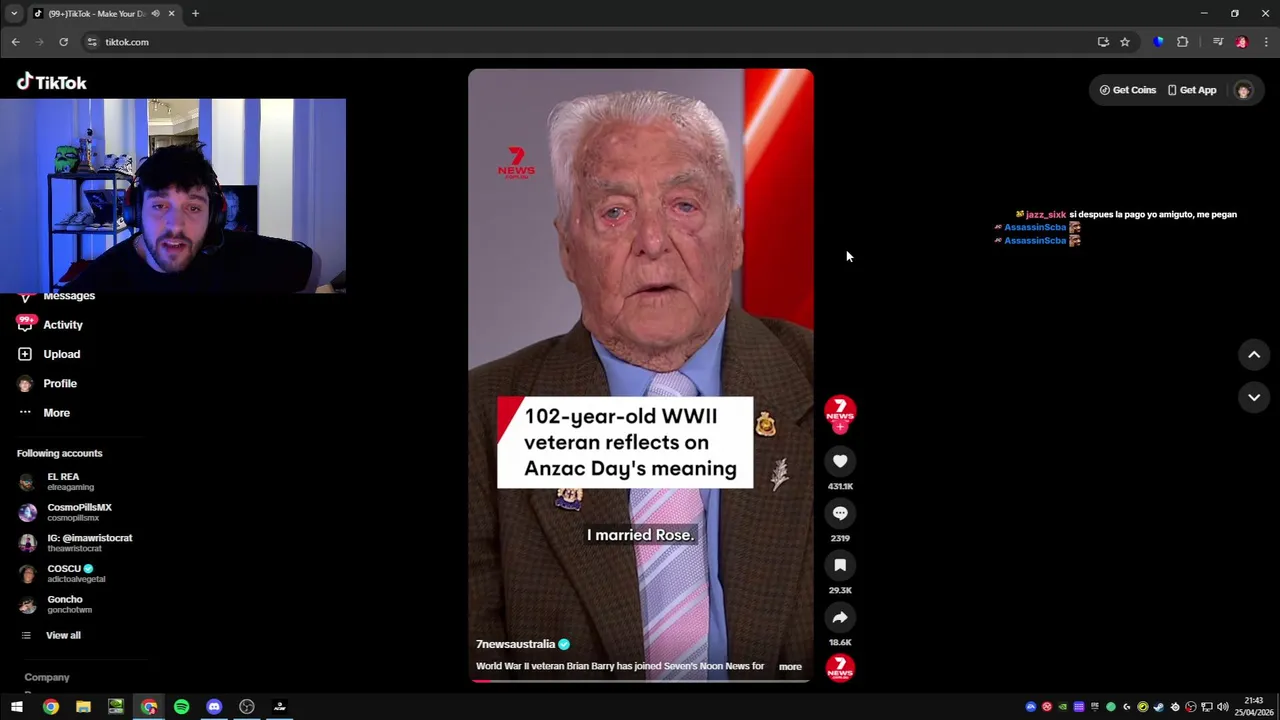Go back in browser history
Screen dimensions: 1280x720
point(15,42)
